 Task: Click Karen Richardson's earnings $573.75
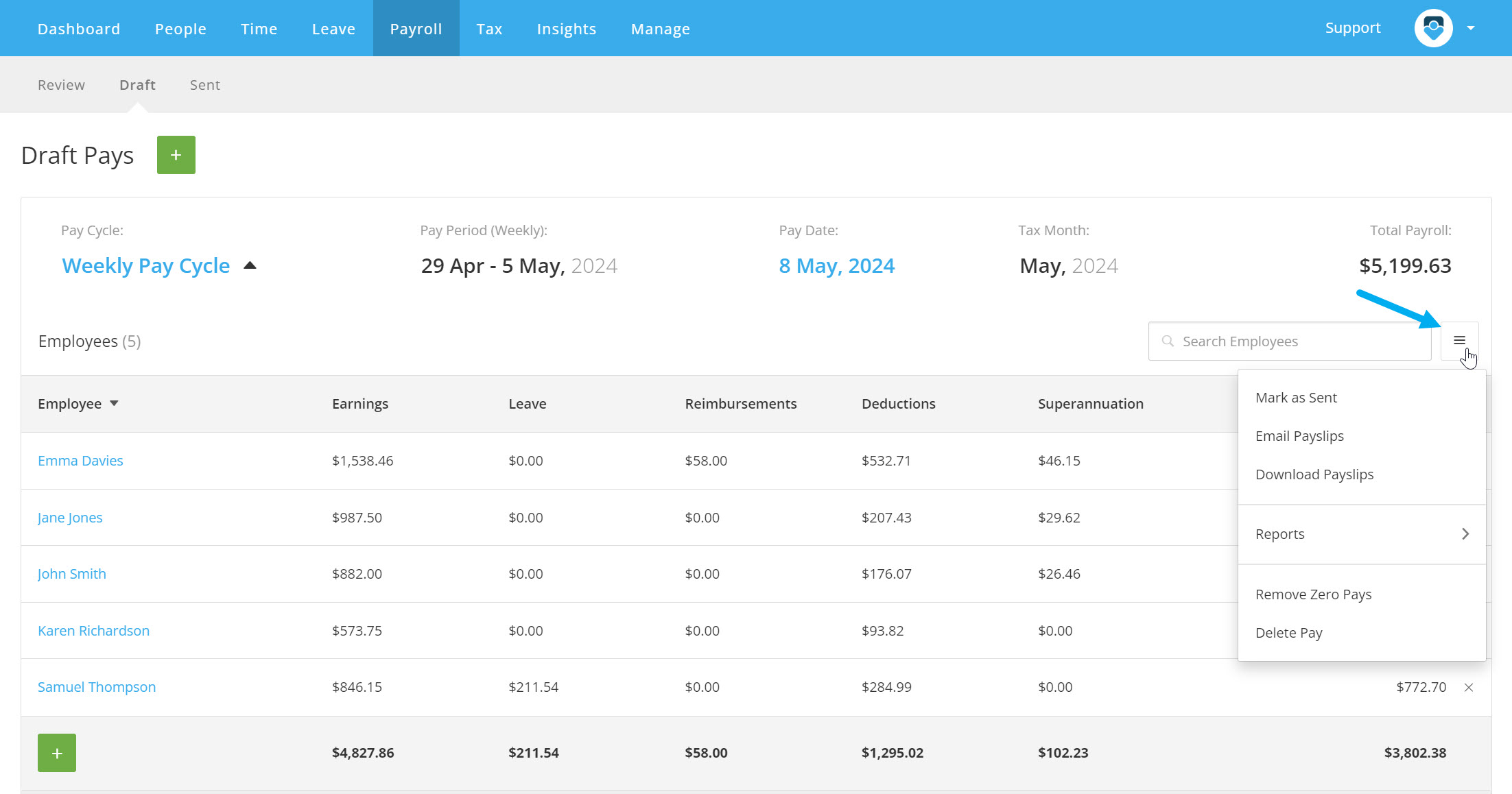[x=357, y=631]
